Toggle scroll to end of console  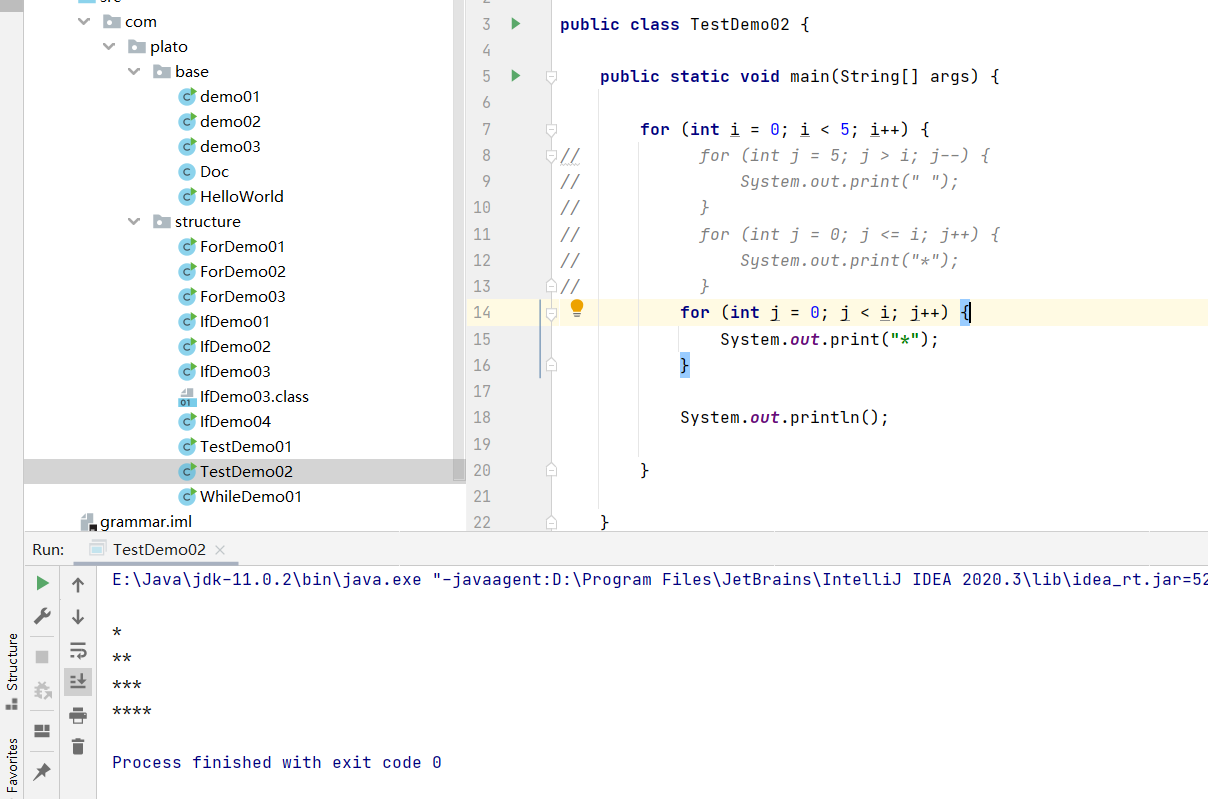pyautogui.click(x=78, y=682)
